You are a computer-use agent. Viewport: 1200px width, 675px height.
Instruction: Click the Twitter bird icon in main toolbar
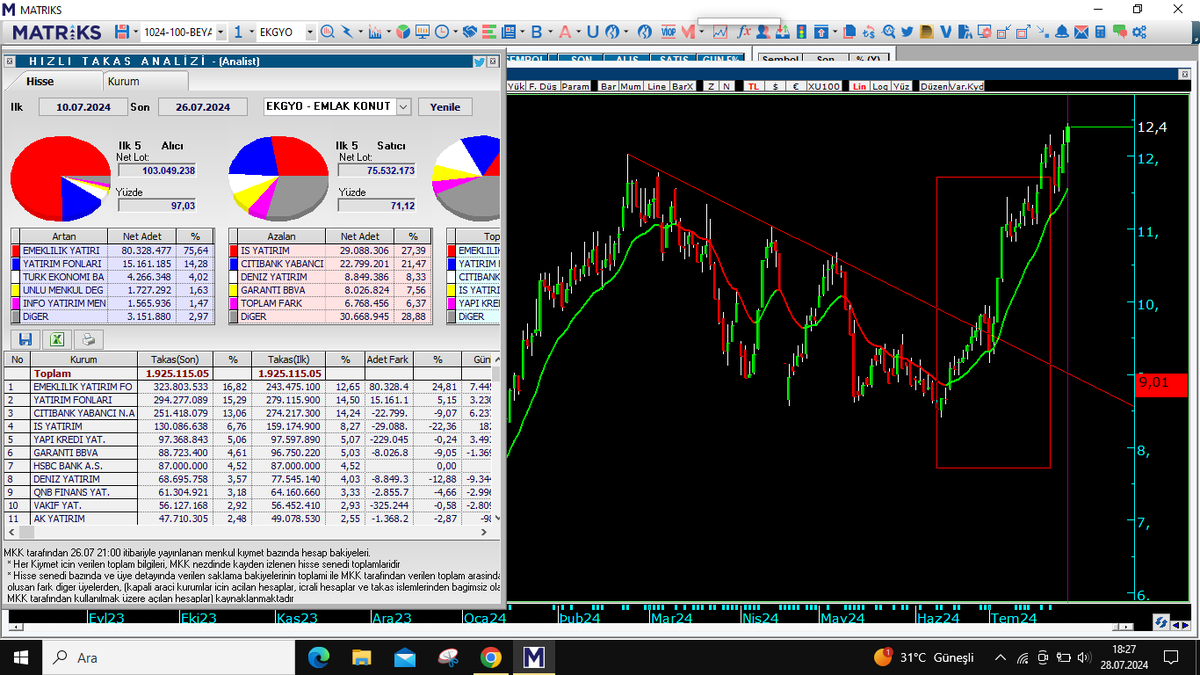click(907, 32)
